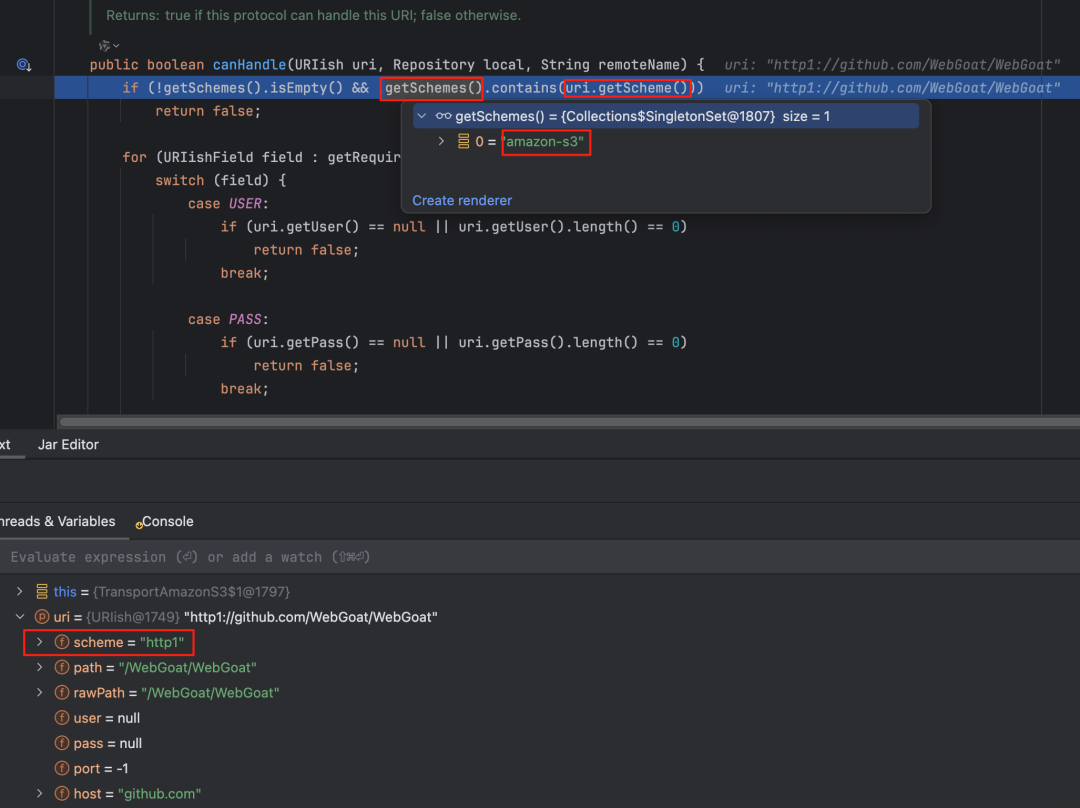Viewport: 1080px width, 808px height.
Task: Select the rawPath = "/WebGoat/WebGoat" row
Action: point(540,692)
